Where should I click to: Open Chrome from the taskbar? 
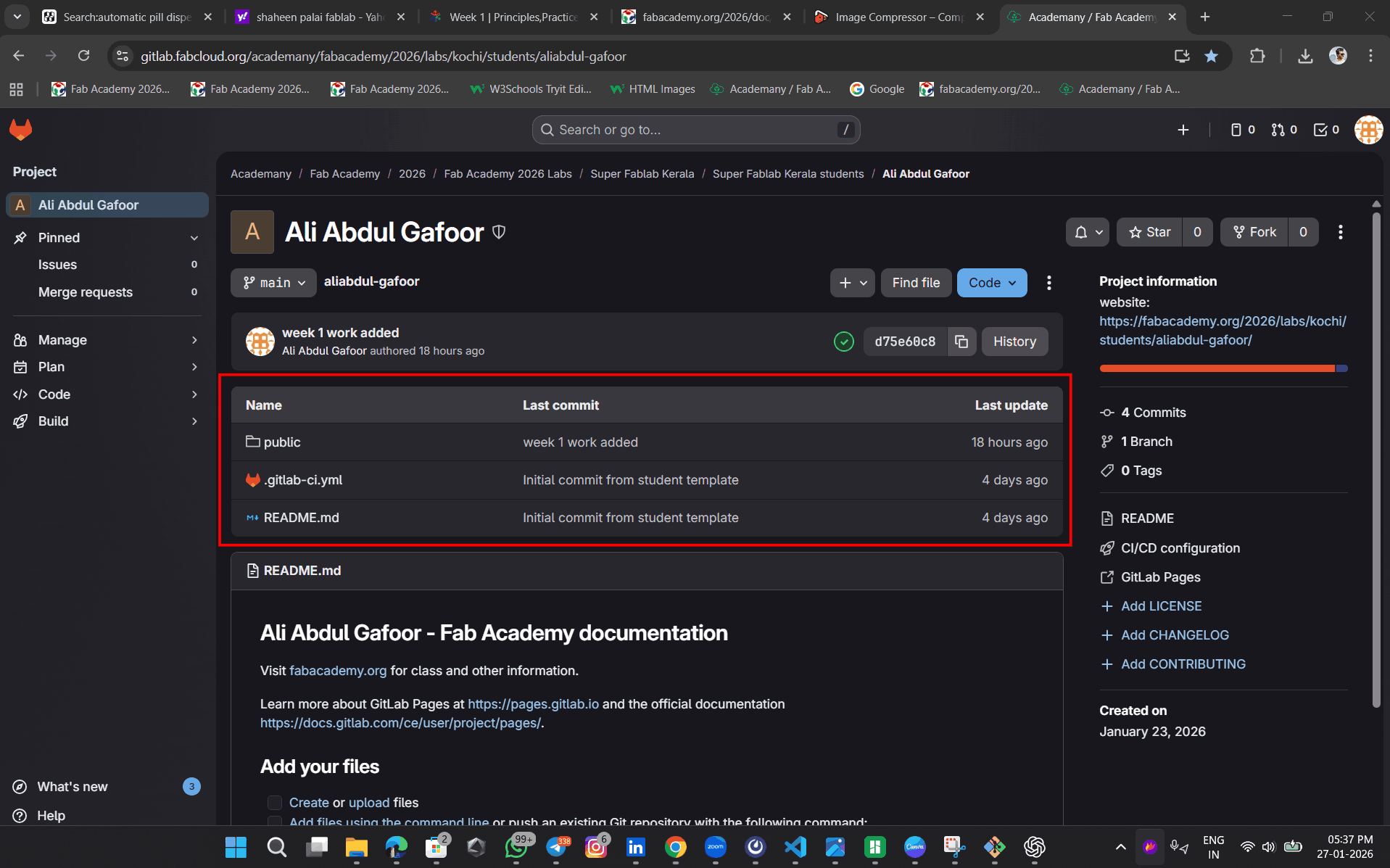[675, 846]
